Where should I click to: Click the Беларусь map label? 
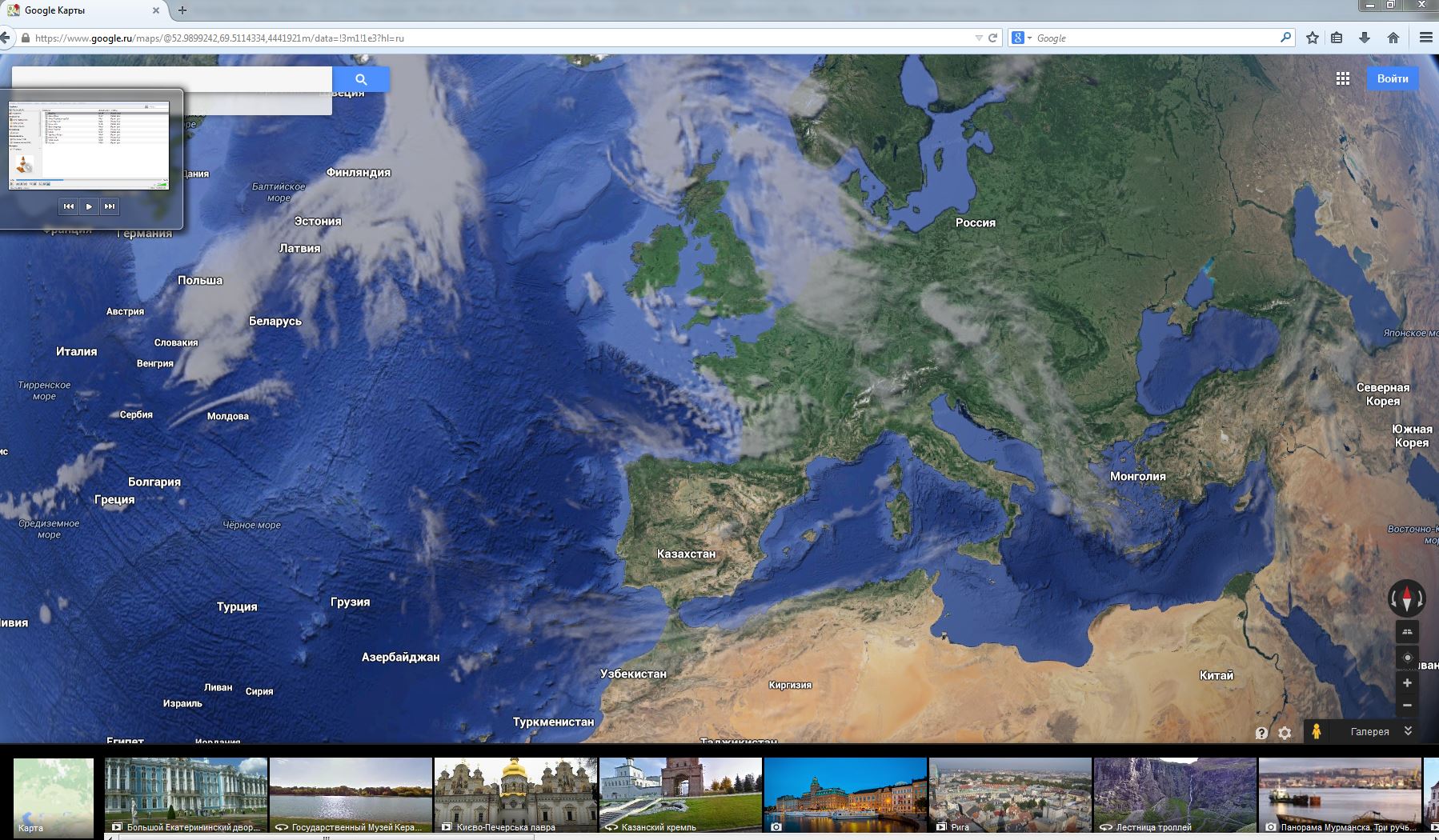pos(275,321)
